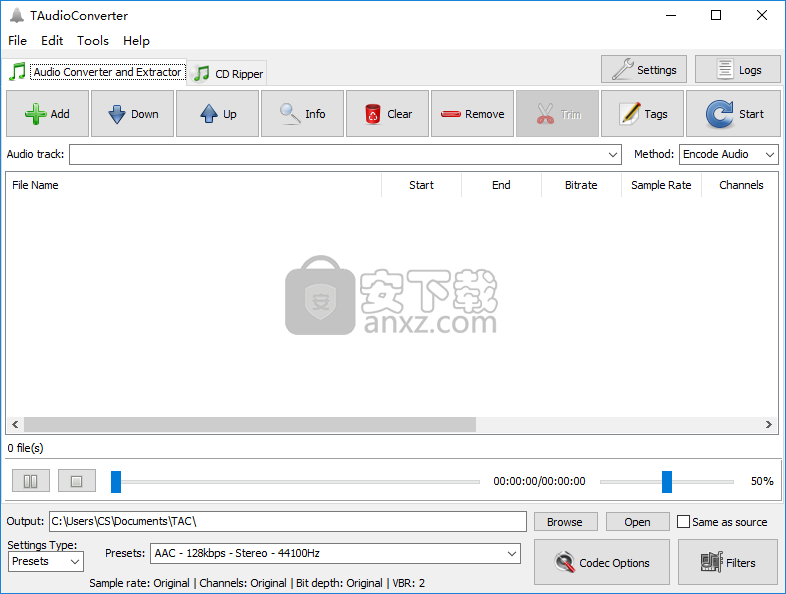Switch to the CD Ripper tab
This screenshot has height=594, width=786.
tap(229, 73)
